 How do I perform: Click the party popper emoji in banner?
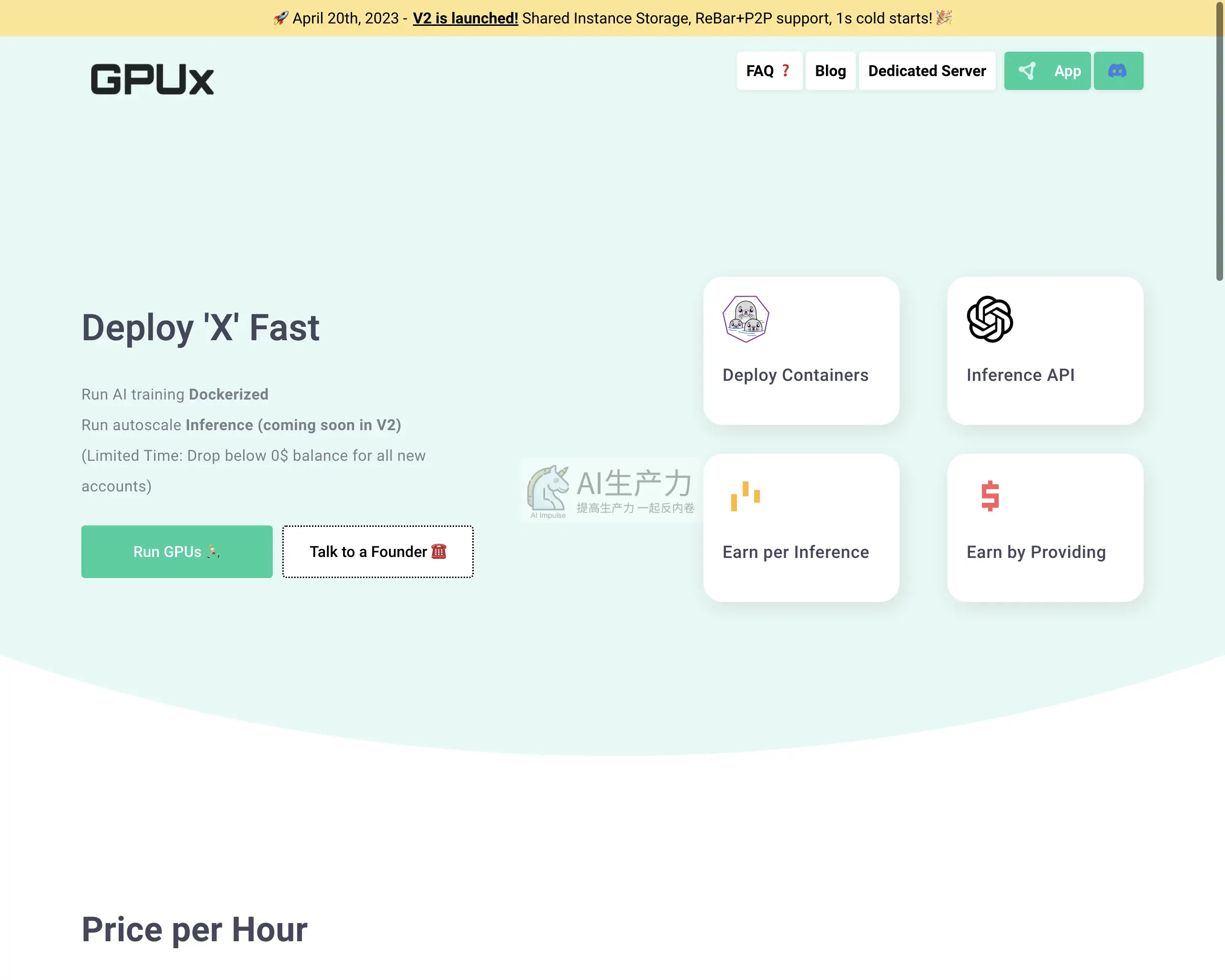pyautogui.click(x=944, y=18)
